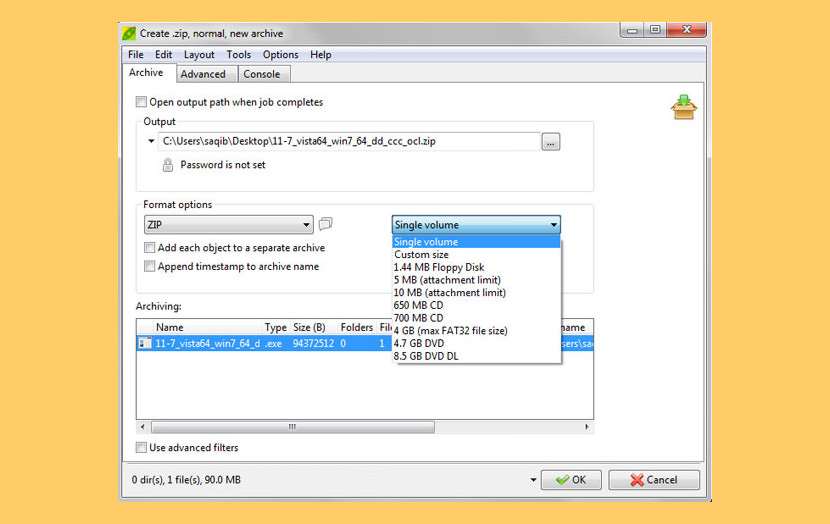Click the file icon of the 11-7_vista64 row

tap(145, 344)
